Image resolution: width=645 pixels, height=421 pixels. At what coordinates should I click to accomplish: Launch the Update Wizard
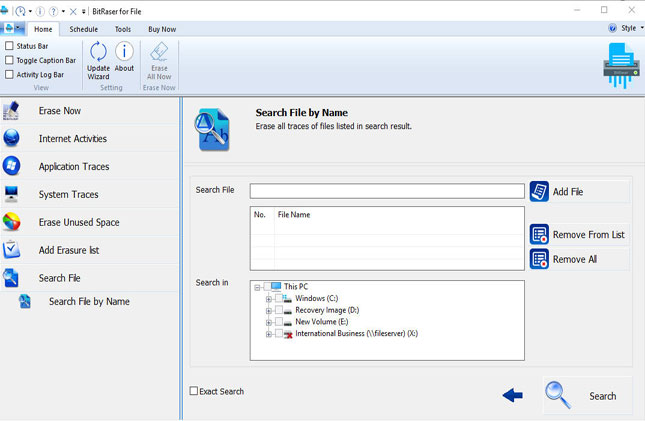(x=98, y=60)
